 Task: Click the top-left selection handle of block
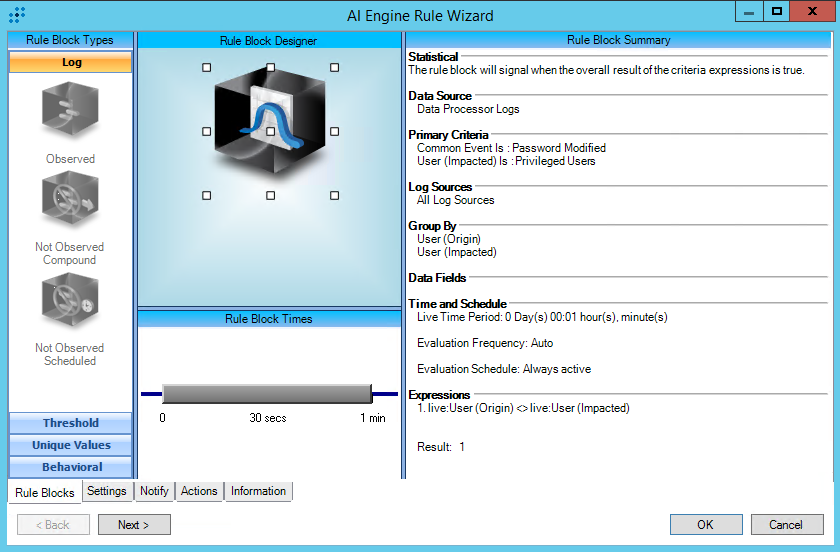(207, 68)
